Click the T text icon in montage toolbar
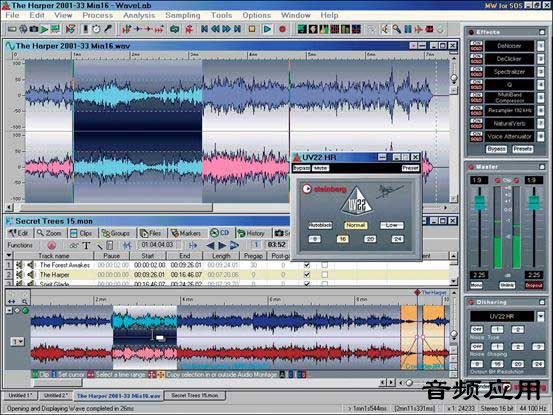The image size is (553, 415). [86, 245]
